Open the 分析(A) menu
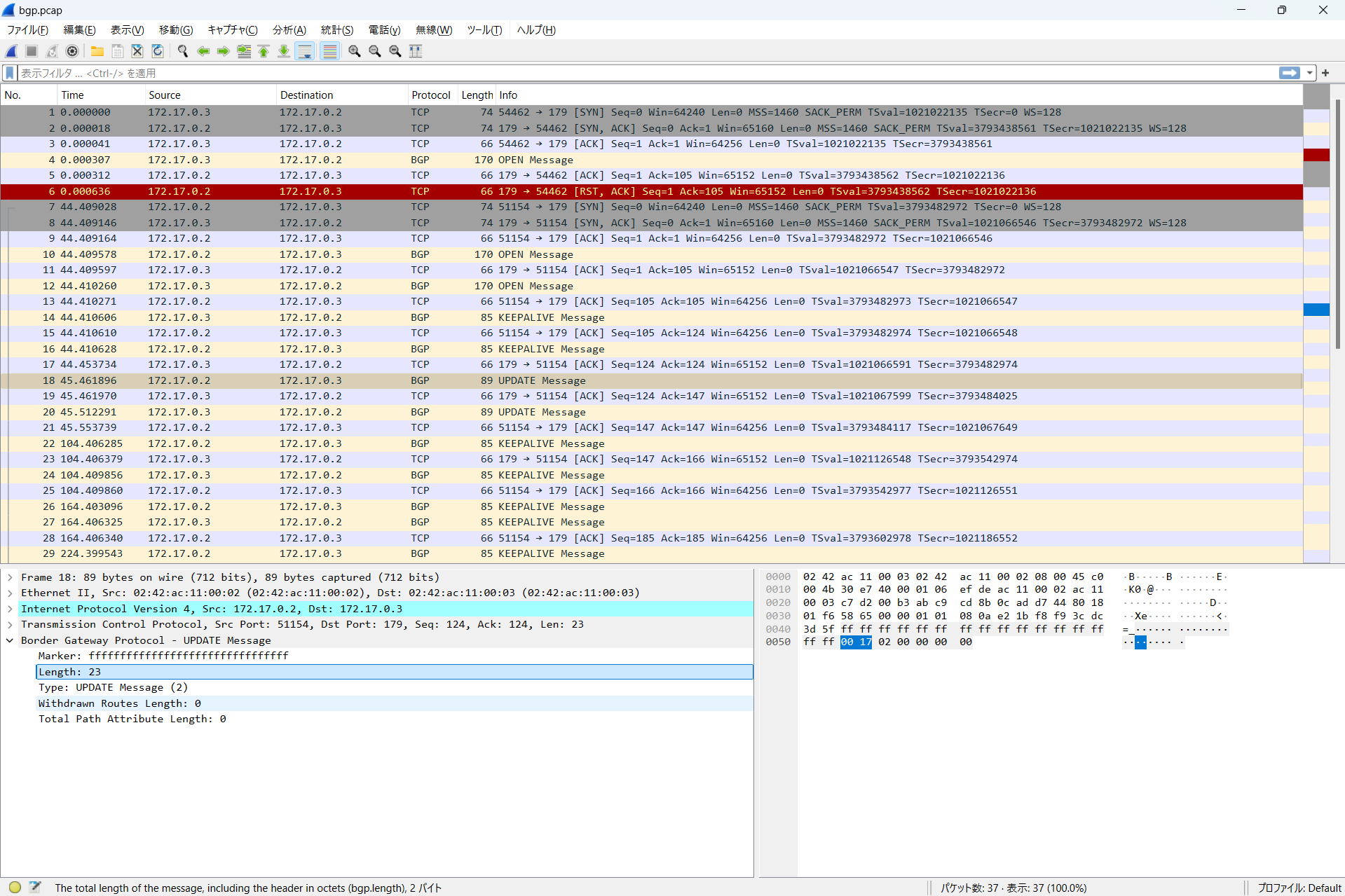Image resolution: width=1345 pixels, height=896 pixels. click(x=289, y=30)
